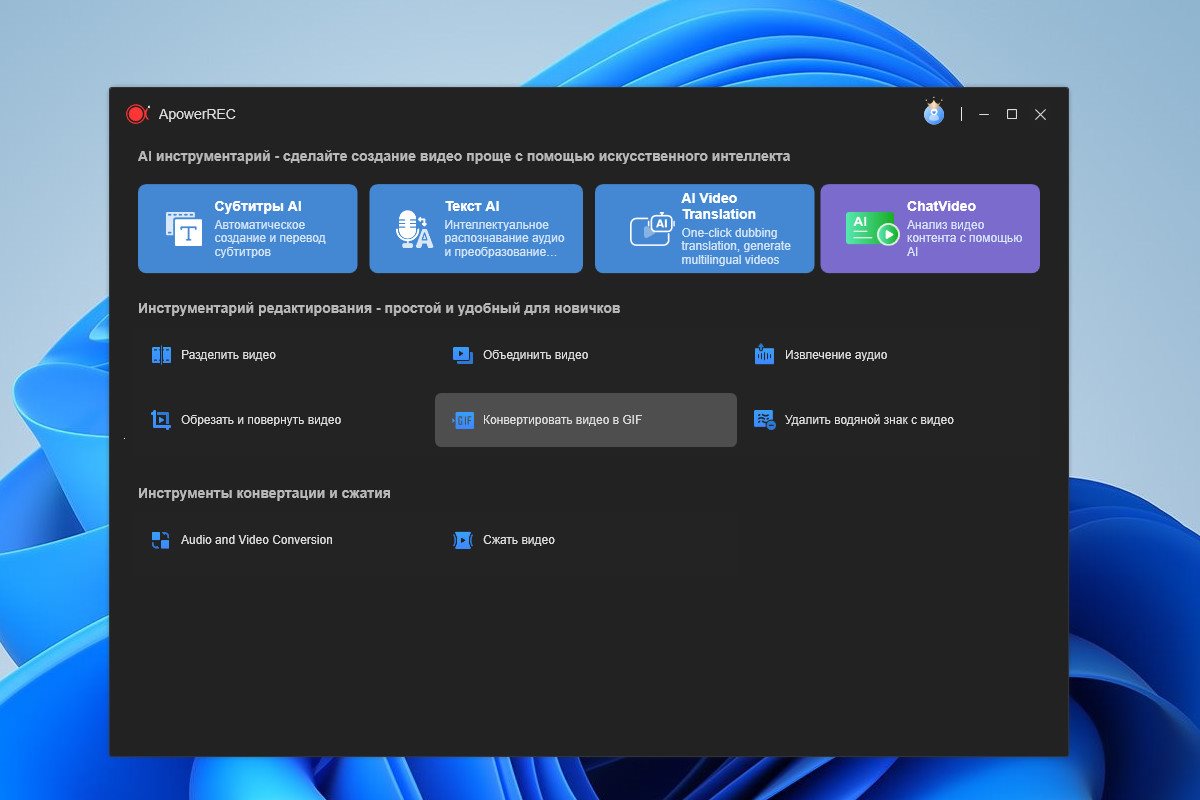
Task: Select Удалить водяной знак с видео label
Action: click(x=869, y=420)
